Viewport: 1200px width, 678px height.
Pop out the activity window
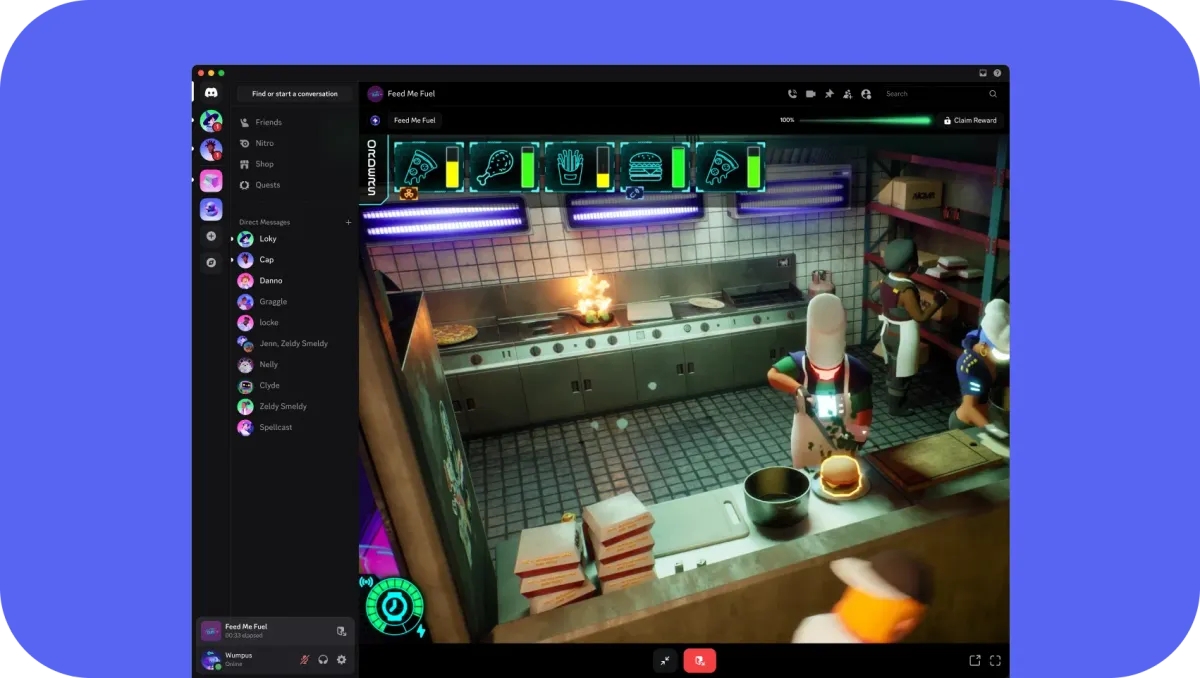tap(975, 660)
